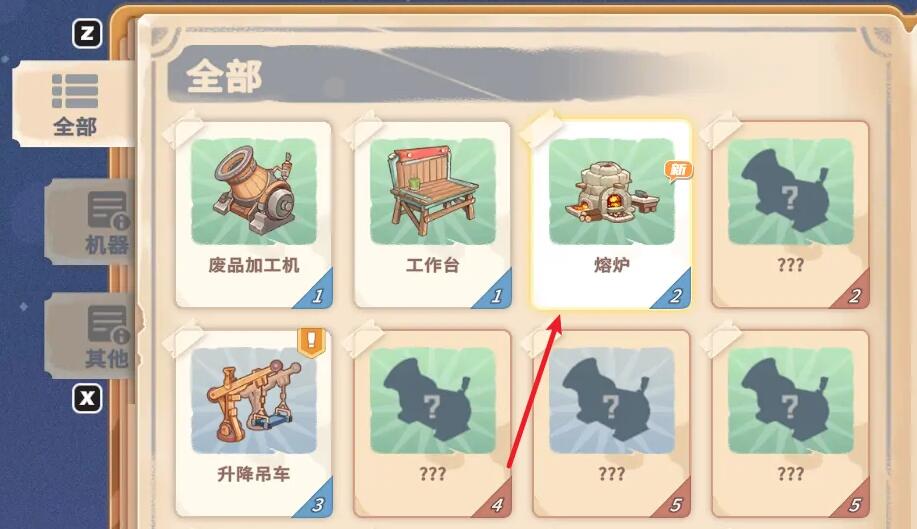Click the 废品加工机 name label

254,265
